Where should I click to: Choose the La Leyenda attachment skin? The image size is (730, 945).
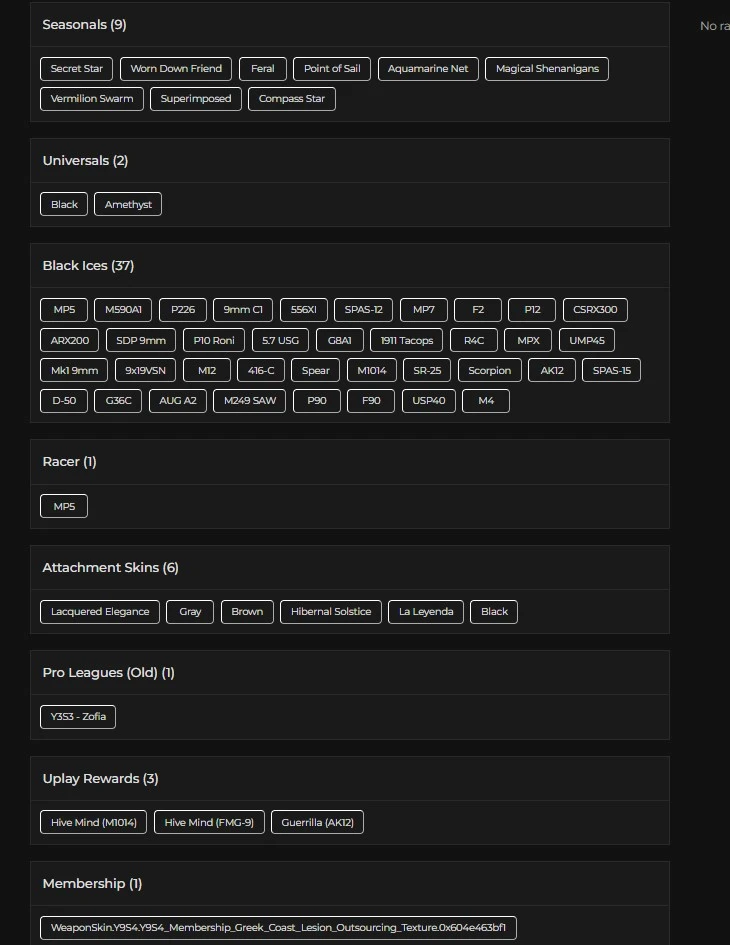(x=426, y=612)
